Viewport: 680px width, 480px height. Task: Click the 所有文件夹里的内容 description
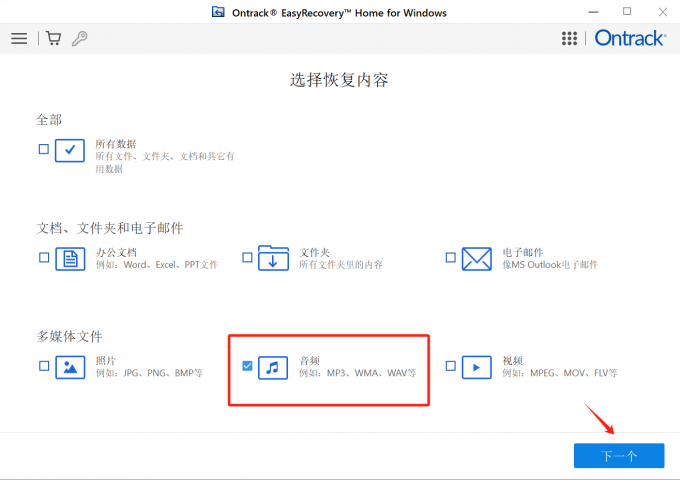click(341, 264)
